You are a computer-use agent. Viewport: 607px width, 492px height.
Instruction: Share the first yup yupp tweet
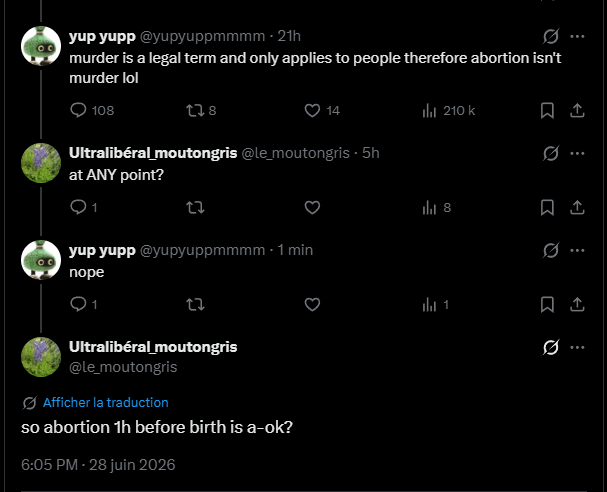[577, 111]
